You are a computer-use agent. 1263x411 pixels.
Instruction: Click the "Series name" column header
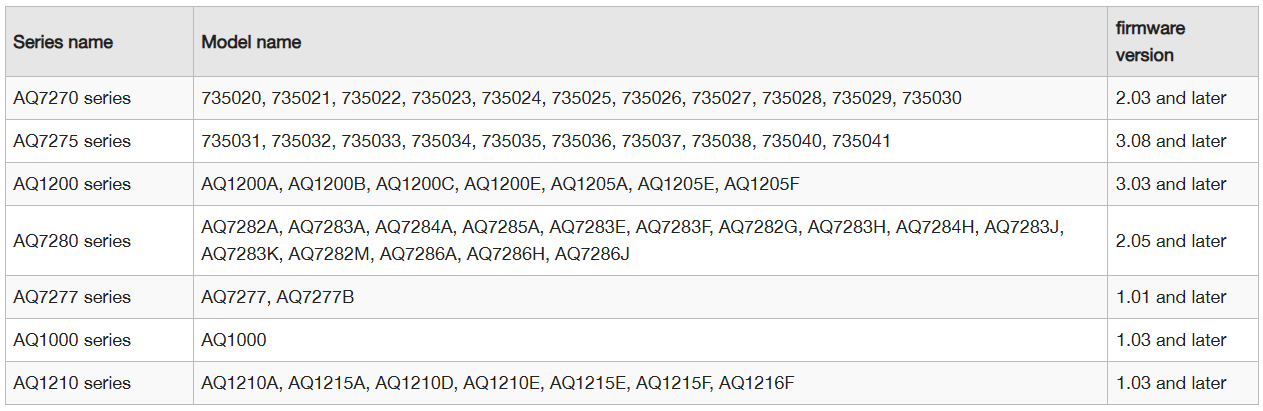click(x=63, y=42)
